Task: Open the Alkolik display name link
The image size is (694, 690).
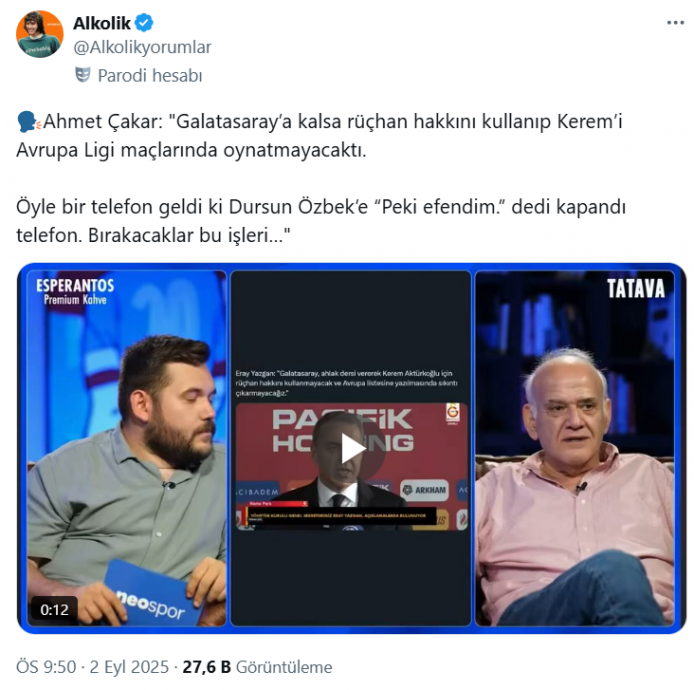Action: [102, 23]
